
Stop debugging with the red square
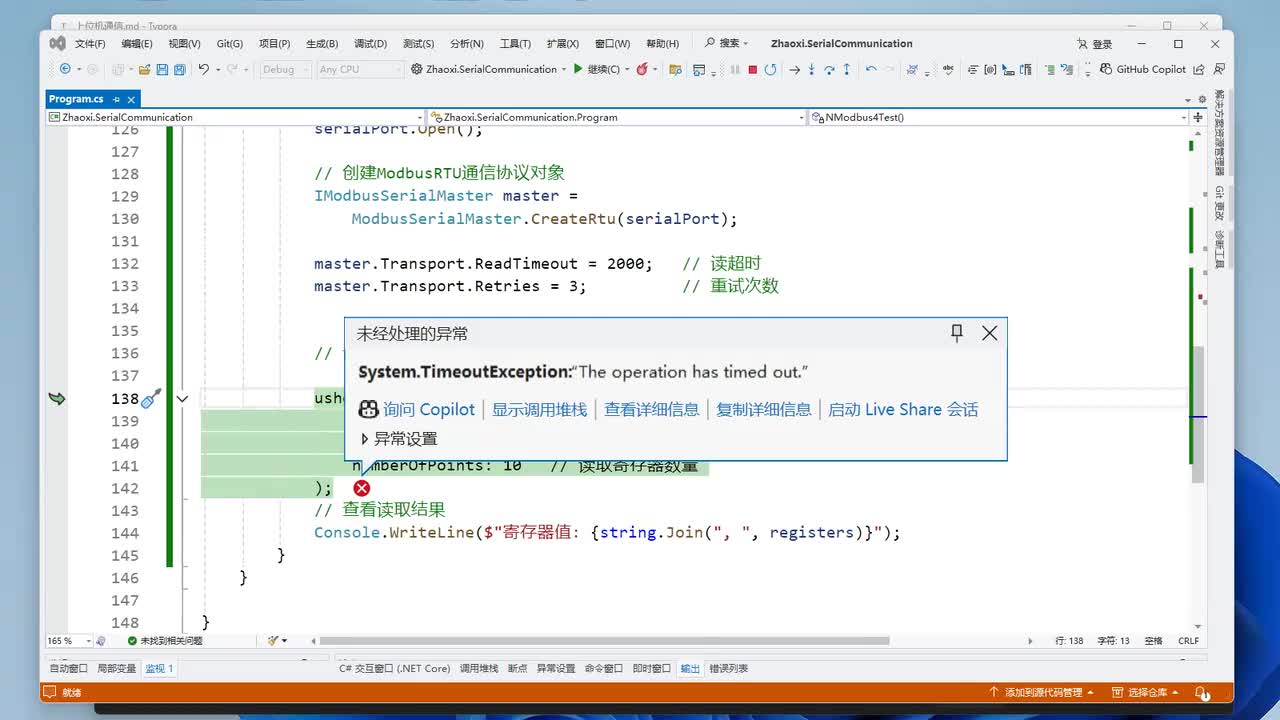click(752, 69)
